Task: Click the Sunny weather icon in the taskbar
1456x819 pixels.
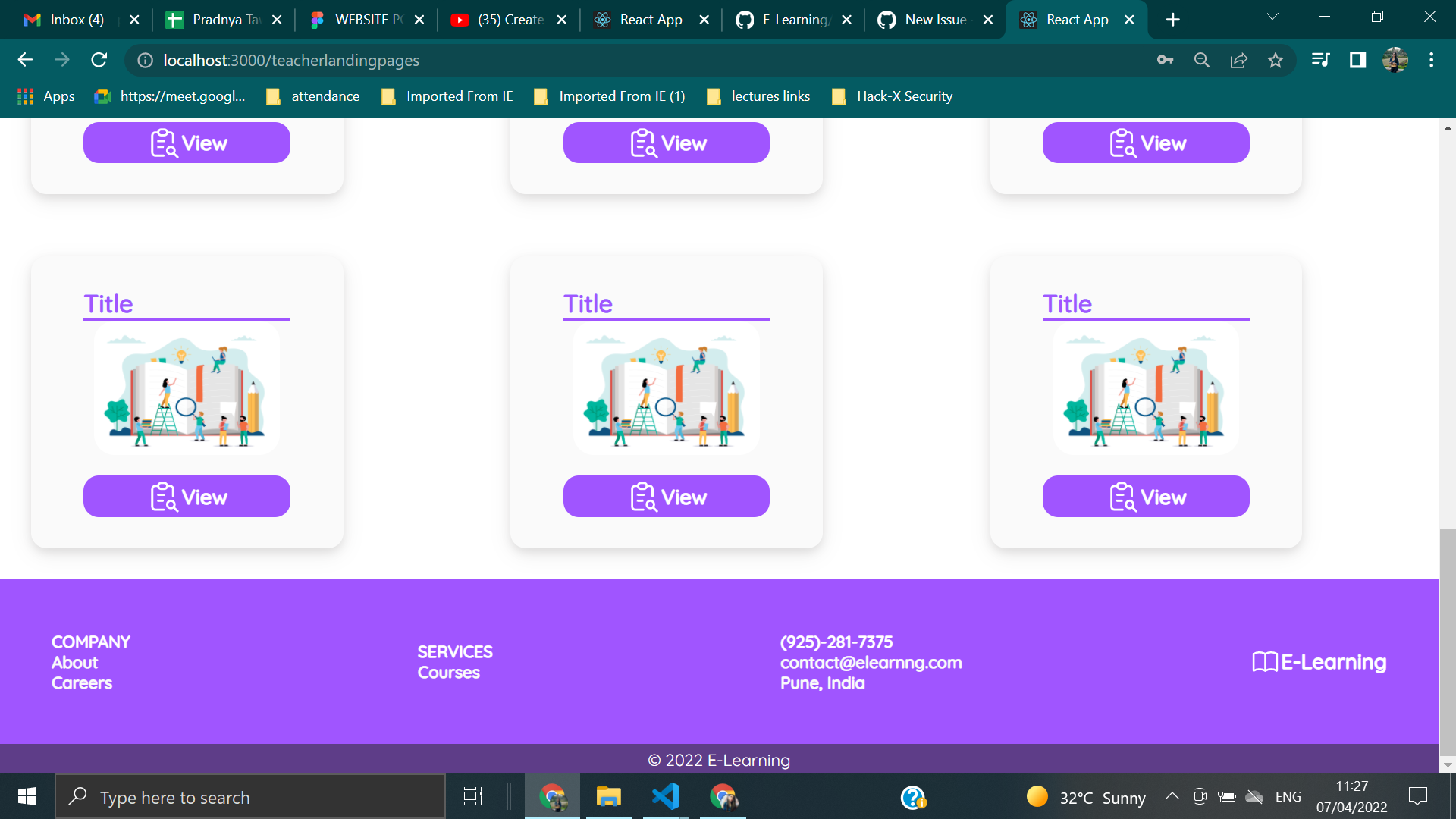Action: tap(1037, 796)
